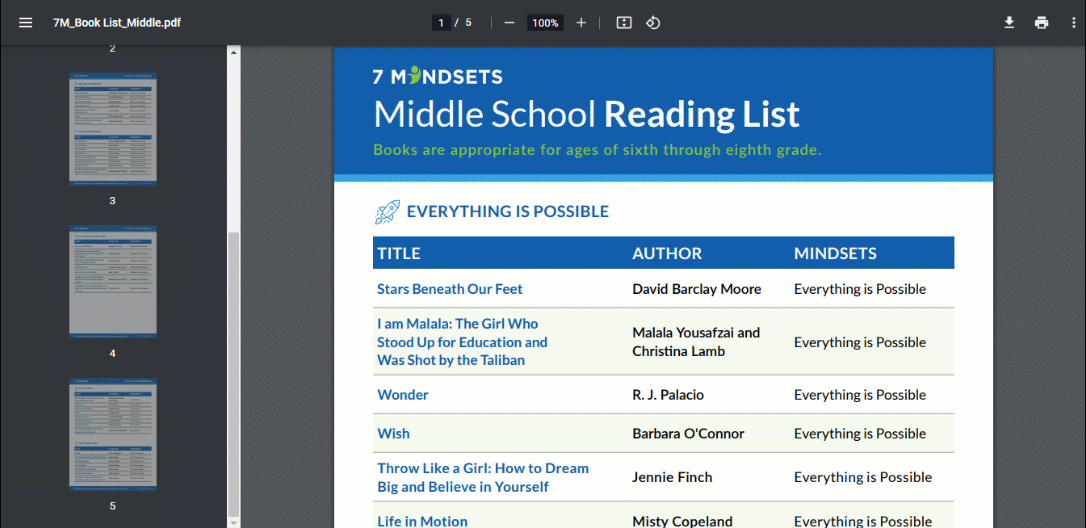Open the Life in Motion link
This screenshot has width=1086, height=528.
coord(422,521)
